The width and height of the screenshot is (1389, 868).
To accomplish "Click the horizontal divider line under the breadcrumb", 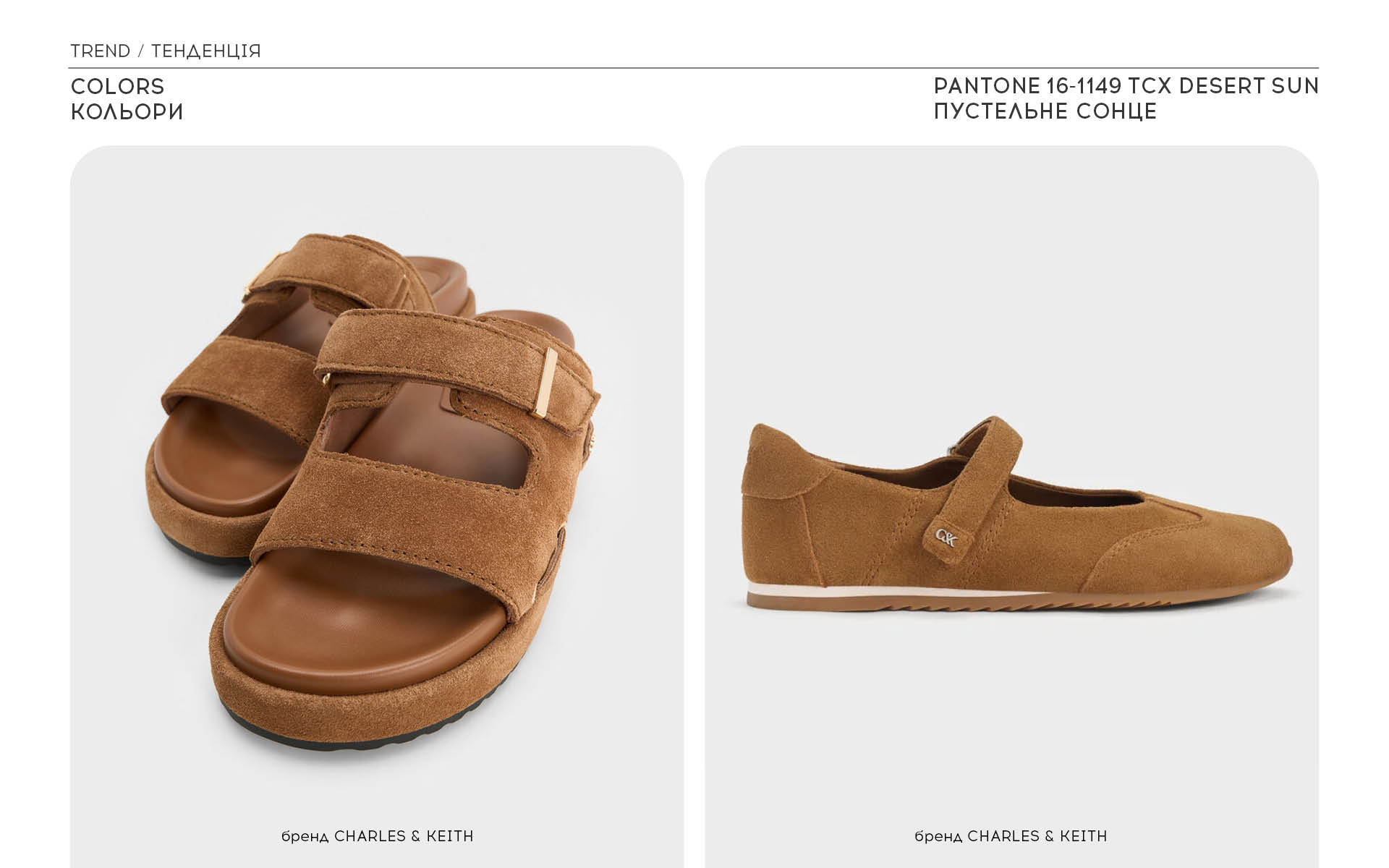I will click(x=693, y=68).
